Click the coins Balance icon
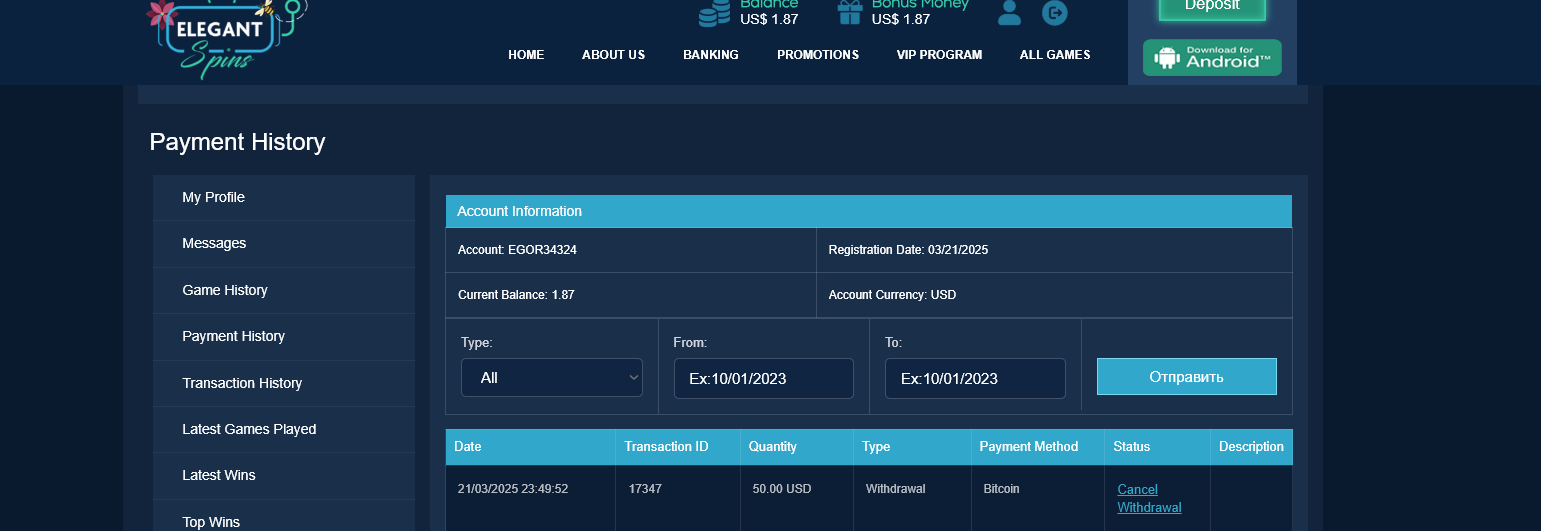The width and height of the screenshot is (1541, 531). pos(714,13)
